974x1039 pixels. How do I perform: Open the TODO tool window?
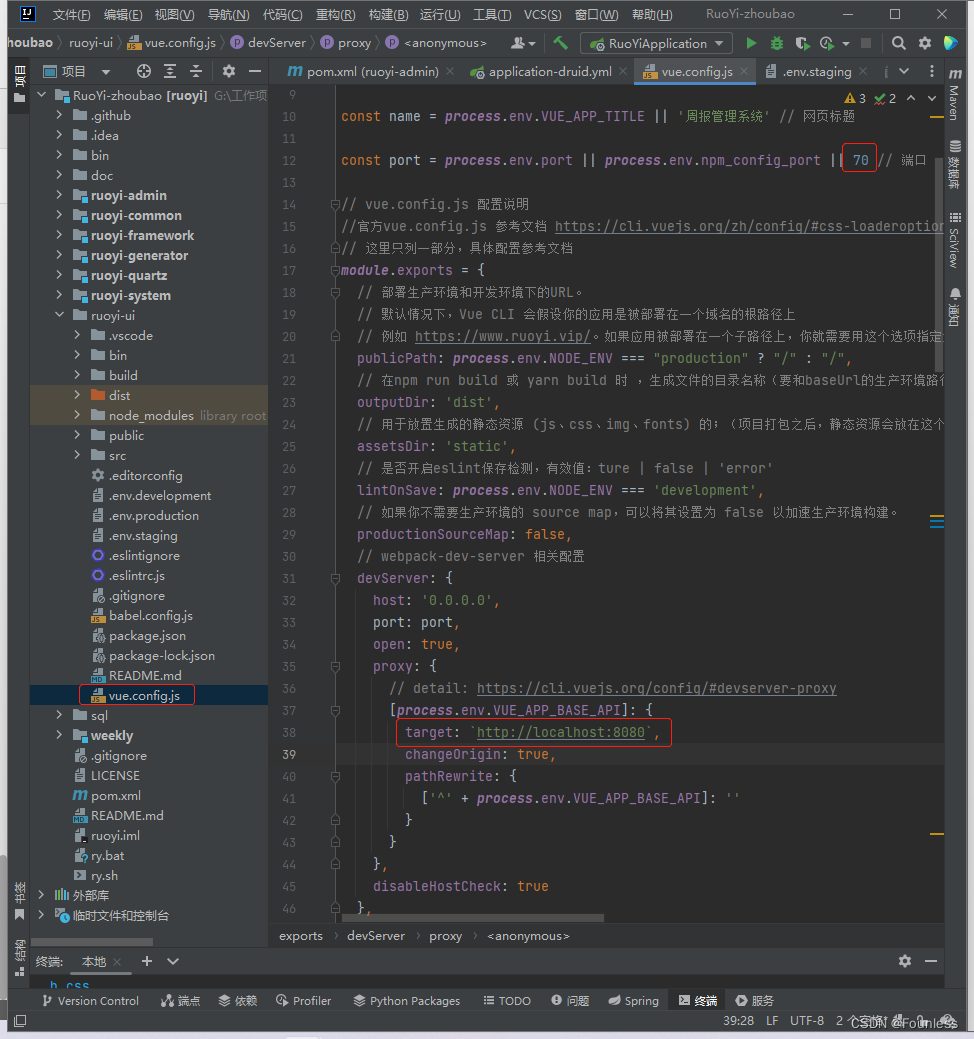pos(507,1001)
